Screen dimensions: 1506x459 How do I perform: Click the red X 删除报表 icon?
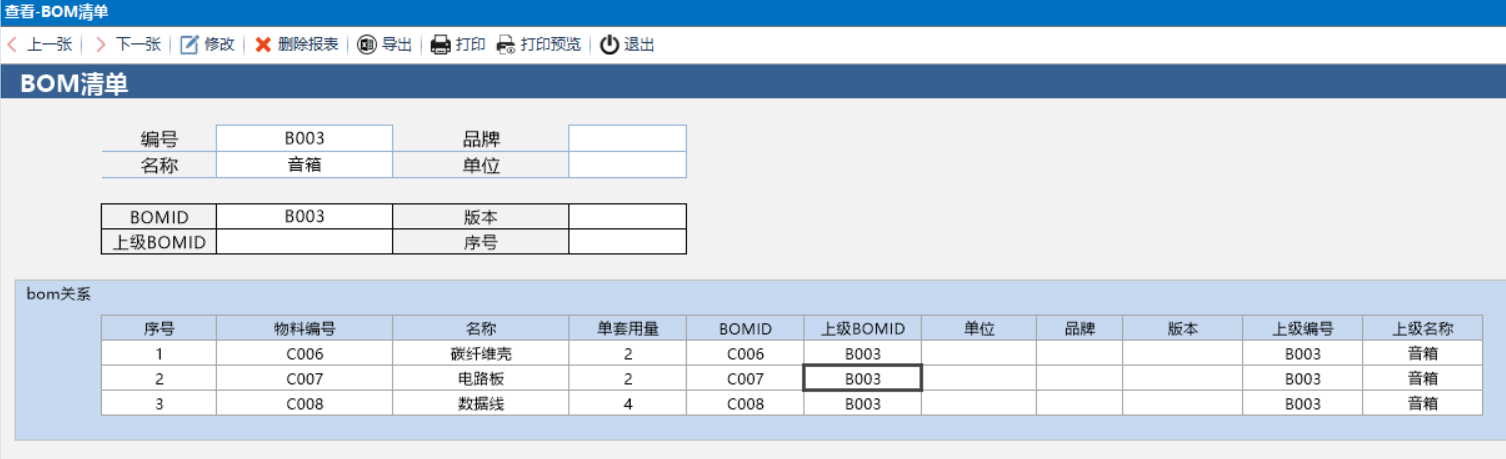click(x=263, y=44)
